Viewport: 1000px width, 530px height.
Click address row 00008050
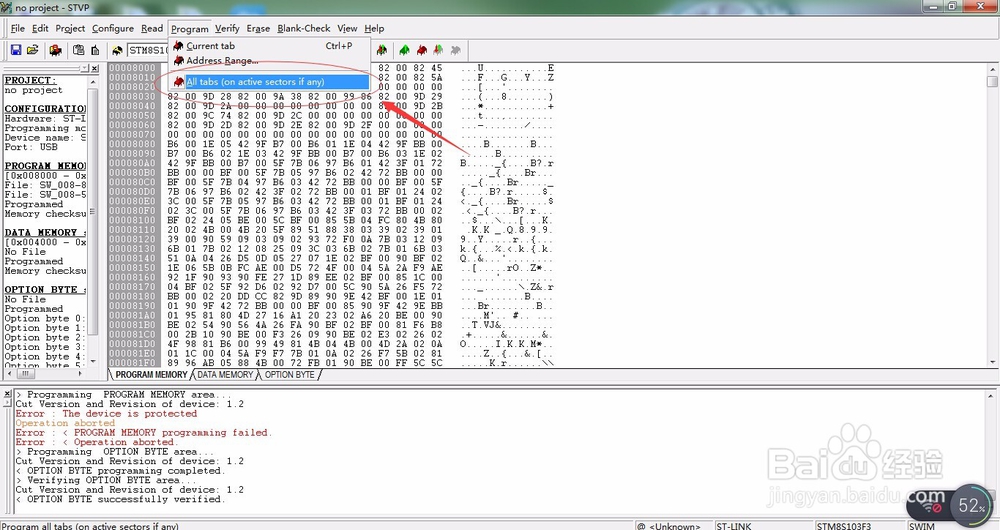tap(132, 115)
